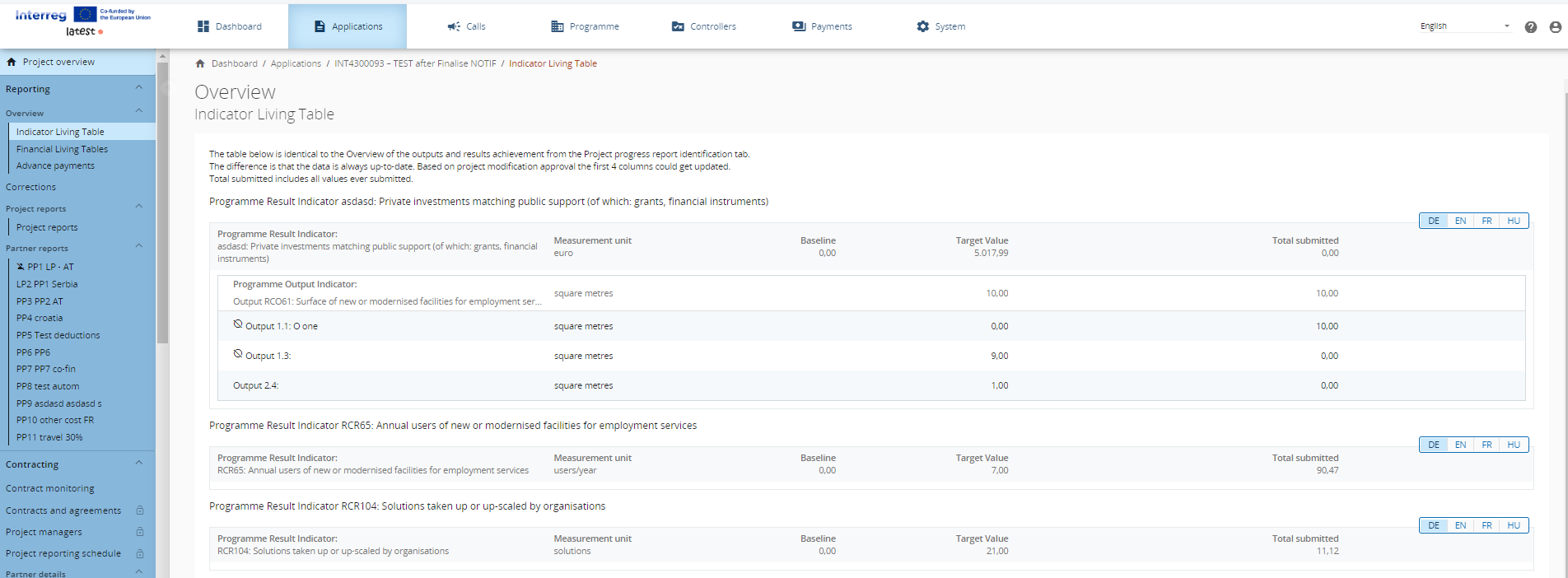Collapse the Partner reports section

138,246
